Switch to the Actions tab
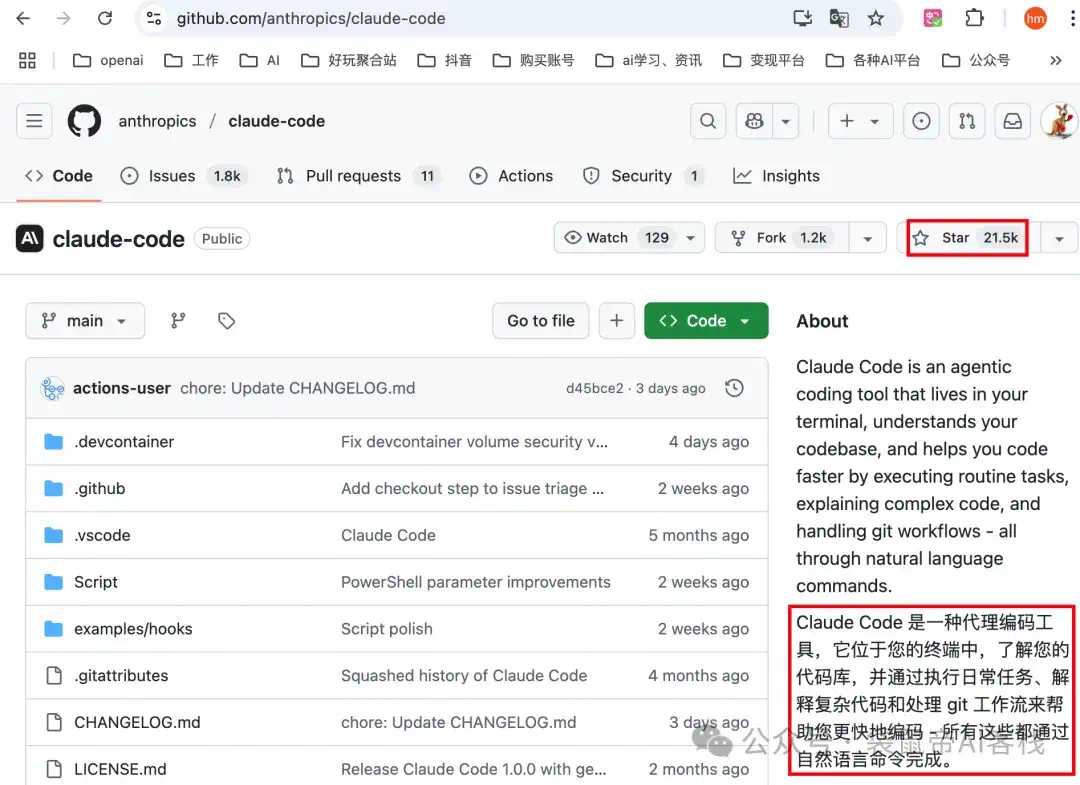 click(x=511, y=176)
